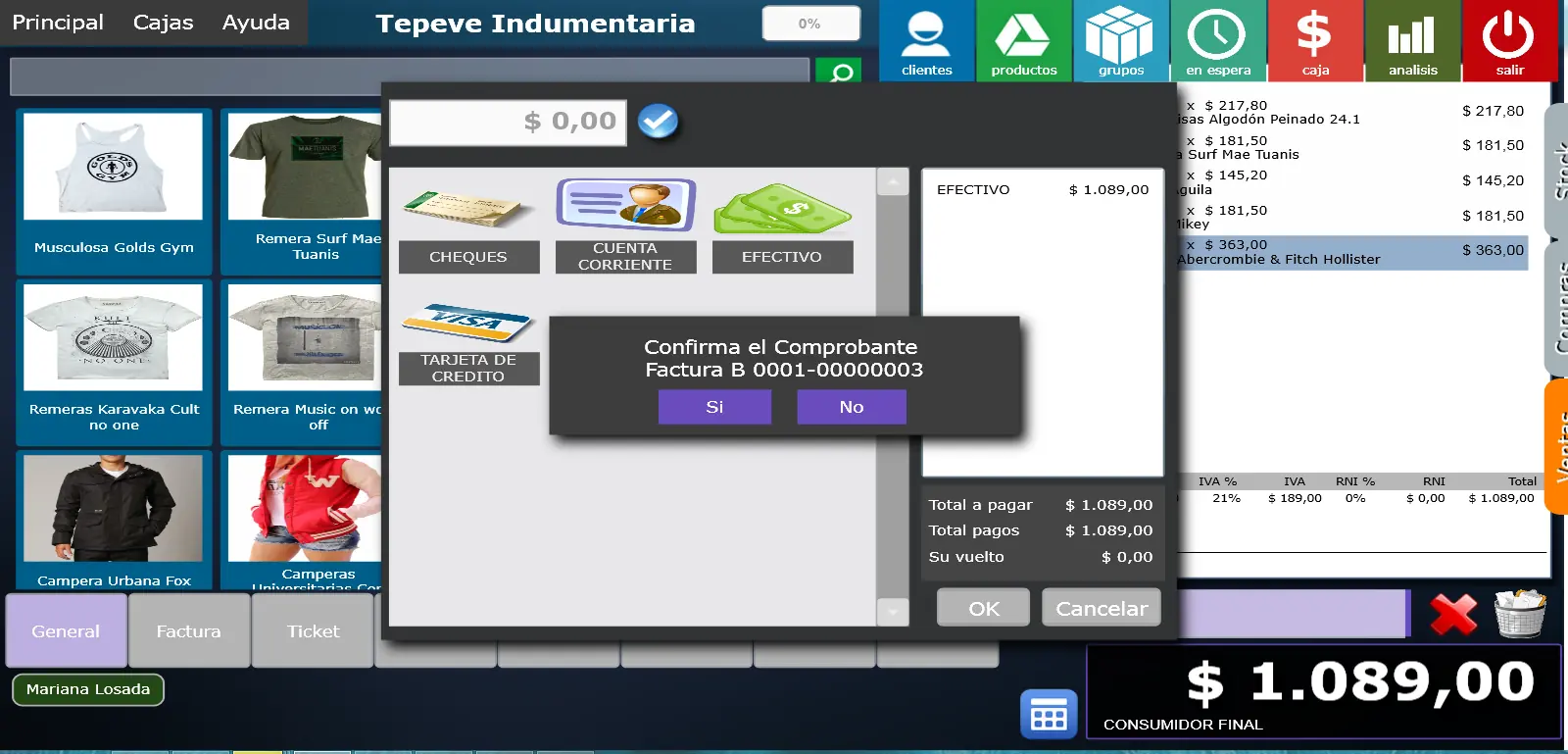The width and height of the screenshot is (1568, 754).
Task: Select the Surf Mae Tuanis $ 181,50 line
Action: click(x=1351, y=147)
